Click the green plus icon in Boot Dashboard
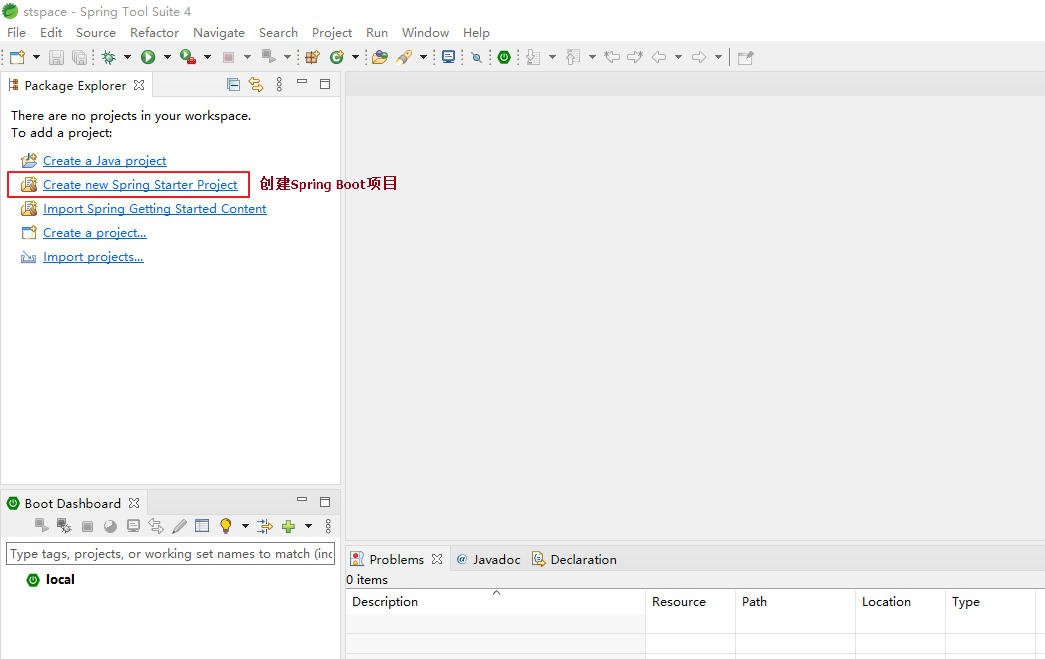This screenshot has width=1045, height=659. point(290,525)
